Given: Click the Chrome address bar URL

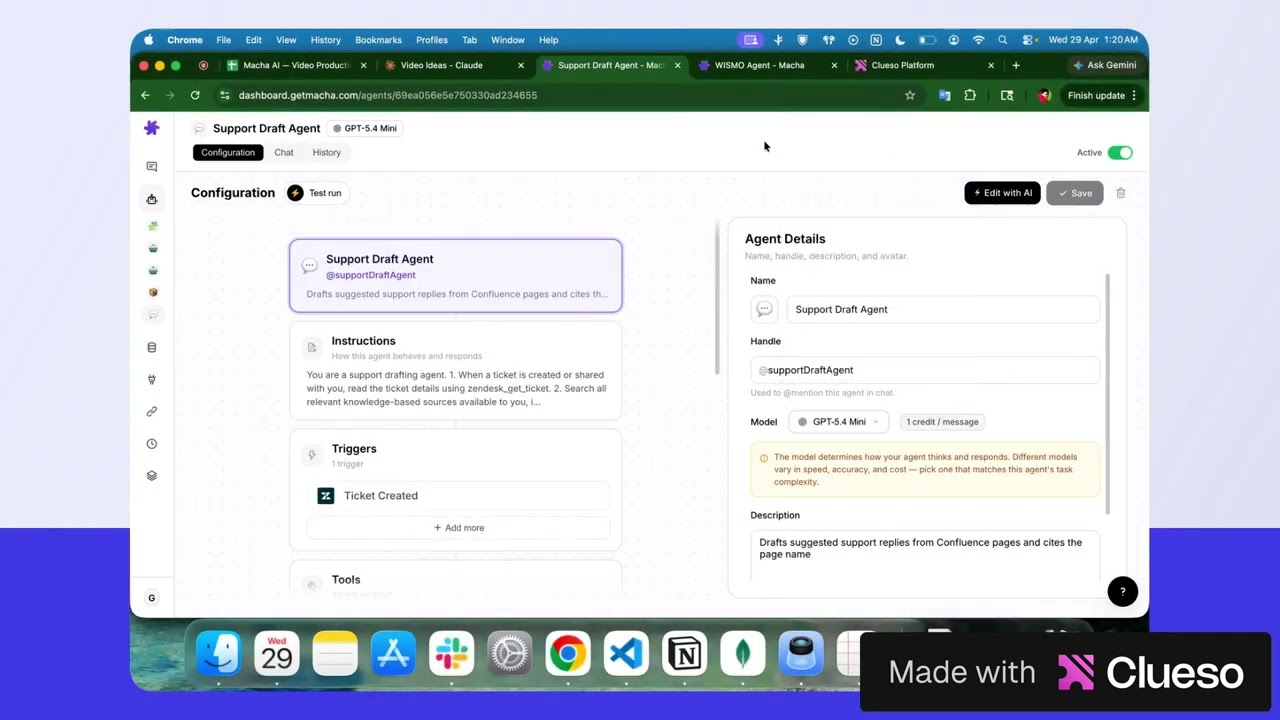Looking at the screenshot, I should click(388, 95).
